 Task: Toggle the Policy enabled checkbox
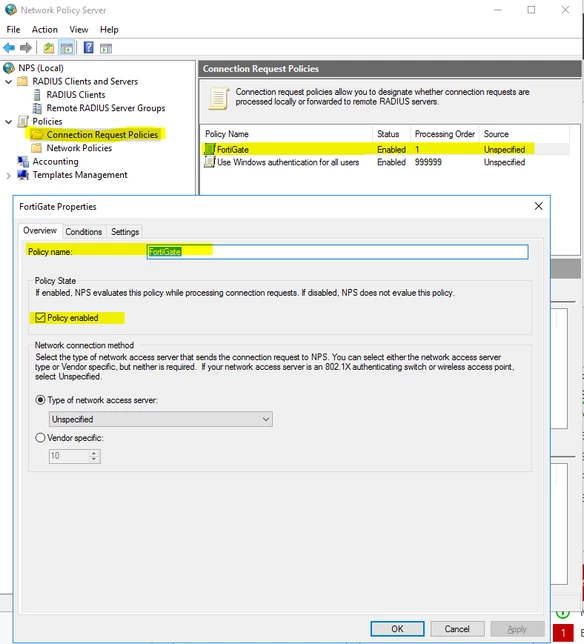point(40,317)
